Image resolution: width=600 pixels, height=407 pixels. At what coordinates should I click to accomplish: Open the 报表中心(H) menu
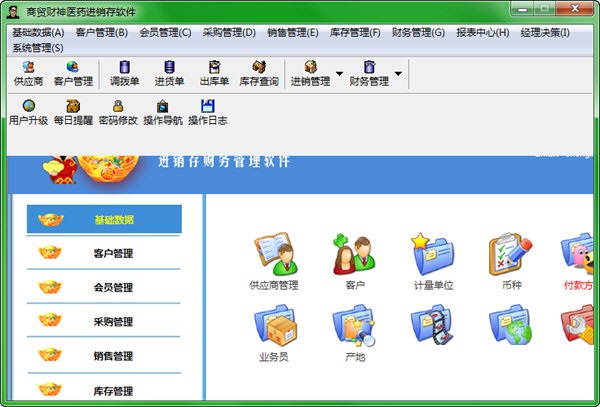pos(483,33)
